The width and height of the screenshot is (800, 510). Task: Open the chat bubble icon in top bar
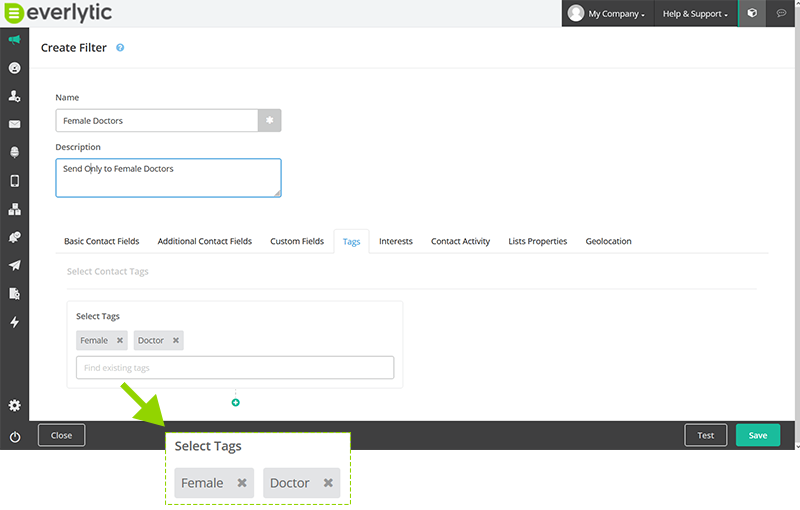[x=781, y=13]
